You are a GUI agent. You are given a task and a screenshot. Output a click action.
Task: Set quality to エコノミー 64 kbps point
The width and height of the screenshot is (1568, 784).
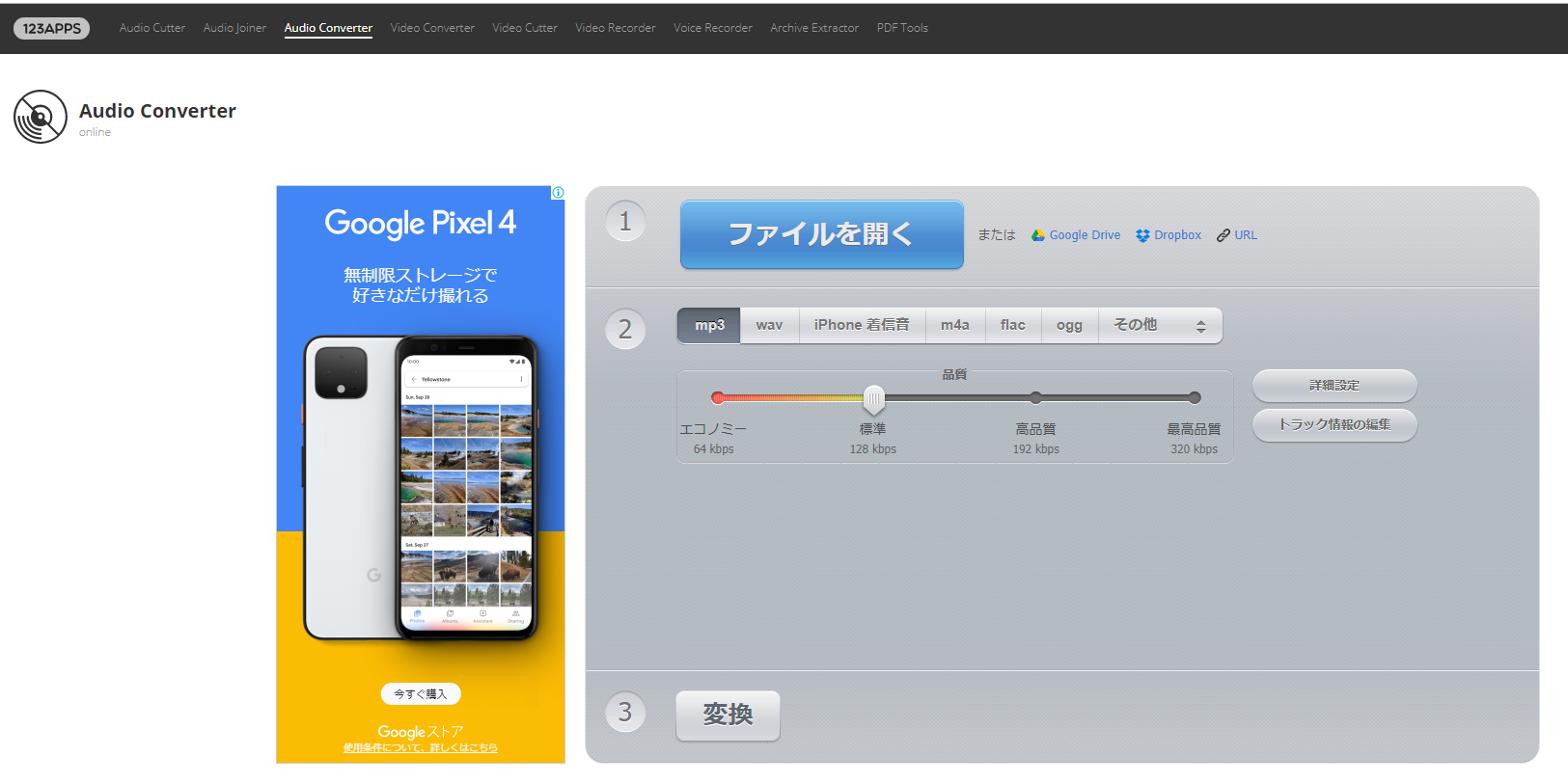pos(717,397)
